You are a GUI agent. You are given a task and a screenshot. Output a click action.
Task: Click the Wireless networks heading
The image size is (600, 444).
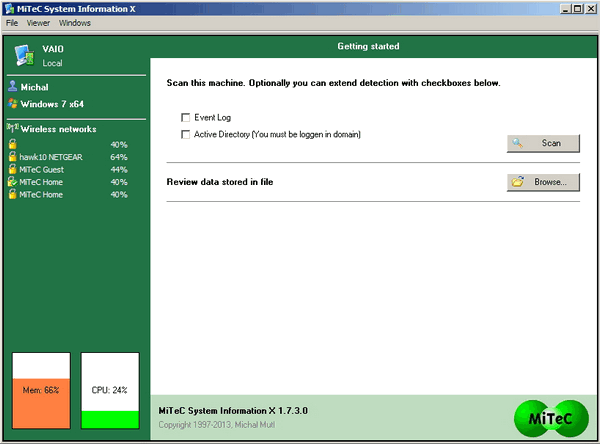click(59, 129)
